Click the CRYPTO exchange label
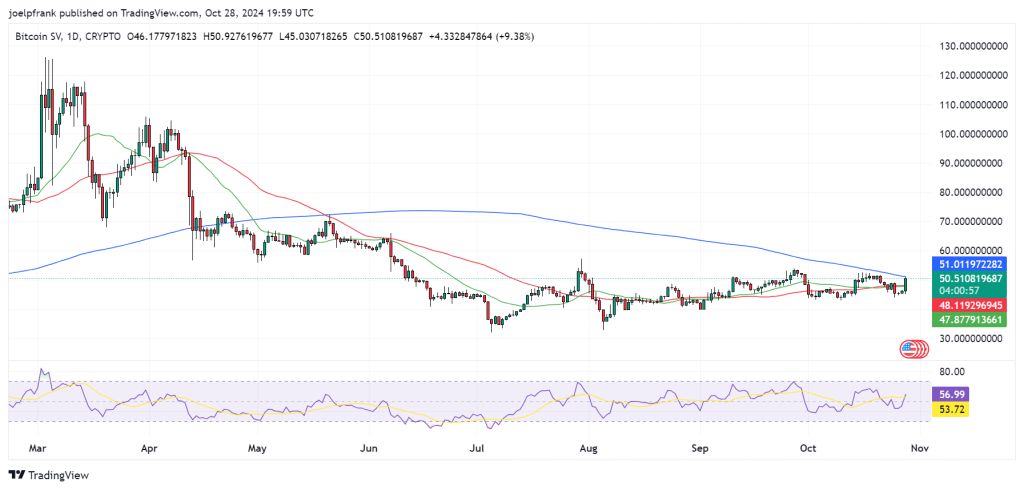 tap(101, 37)
